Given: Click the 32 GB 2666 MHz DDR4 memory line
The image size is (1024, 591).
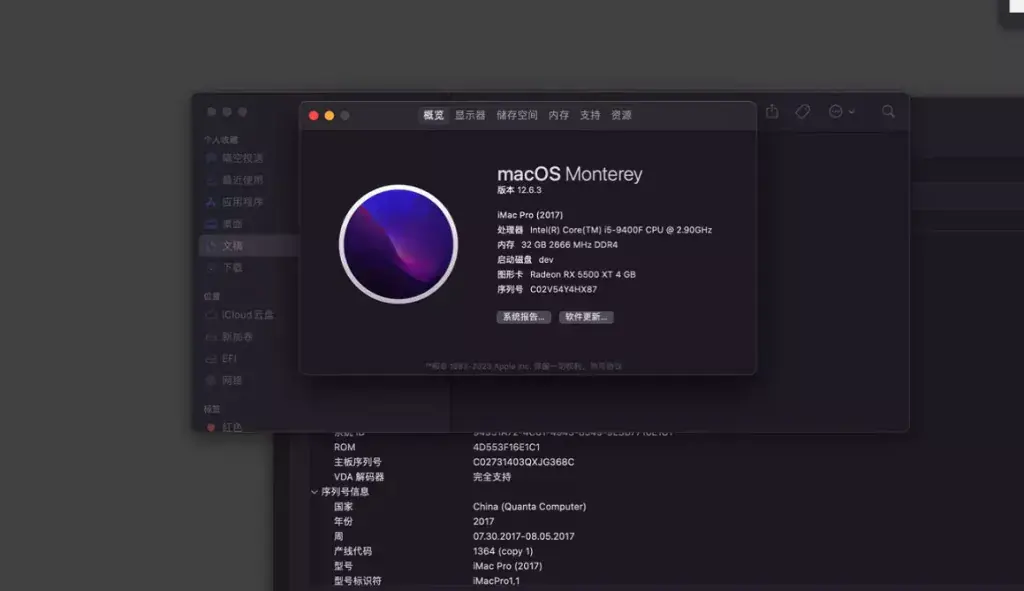Looking at the screenshot, I should 557,245.
